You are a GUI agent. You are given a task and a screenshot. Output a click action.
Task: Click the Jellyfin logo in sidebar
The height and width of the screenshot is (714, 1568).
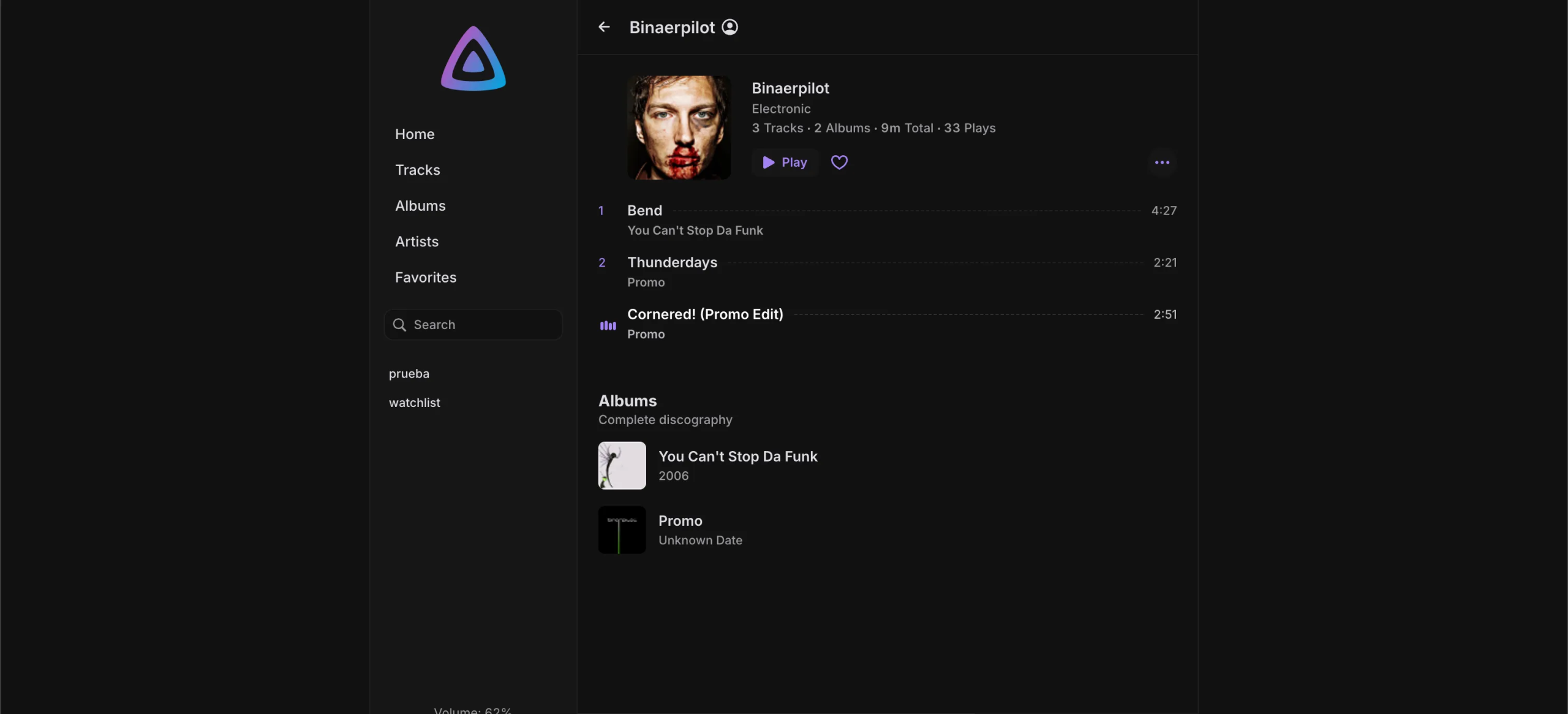pyautogui.click(x=473, y=59)
